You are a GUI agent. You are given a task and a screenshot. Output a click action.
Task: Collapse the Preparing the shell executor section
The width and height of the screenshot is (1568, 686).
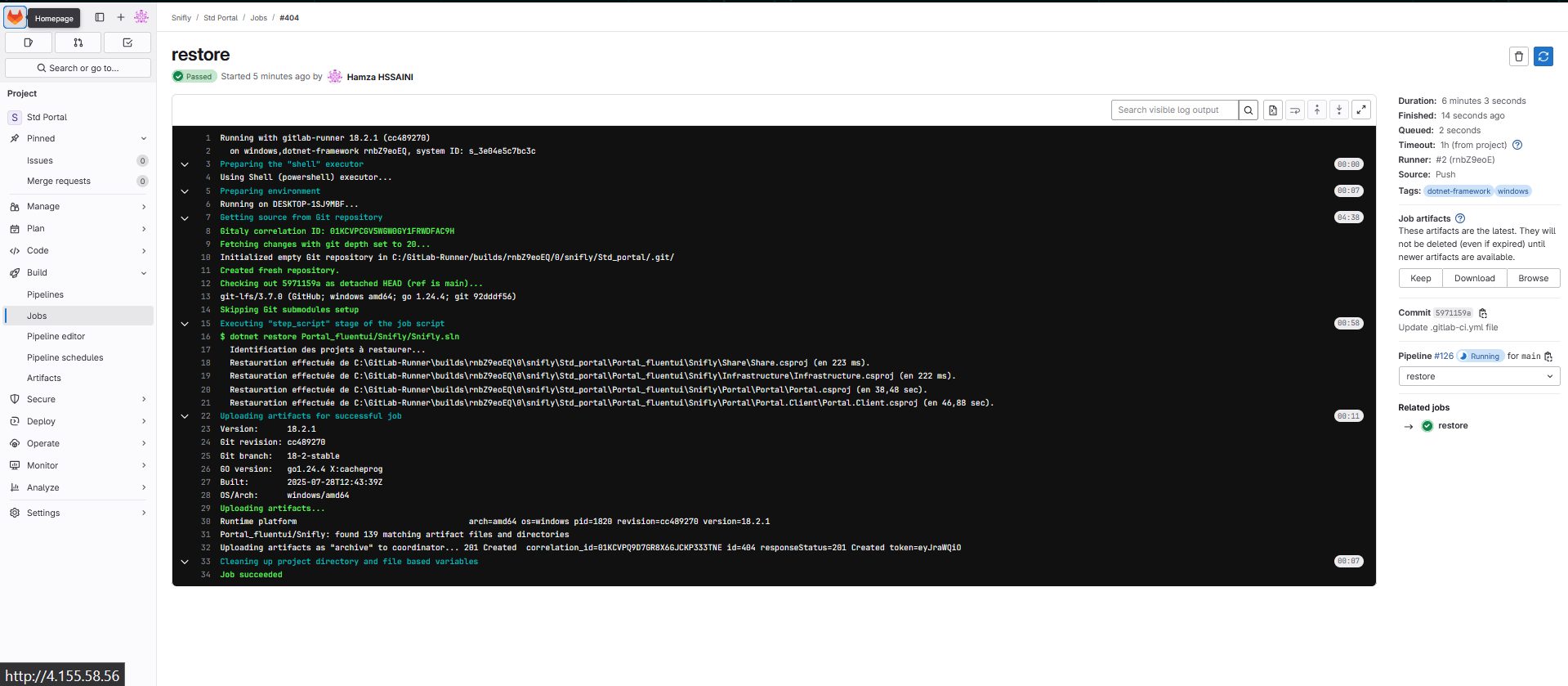185,165
